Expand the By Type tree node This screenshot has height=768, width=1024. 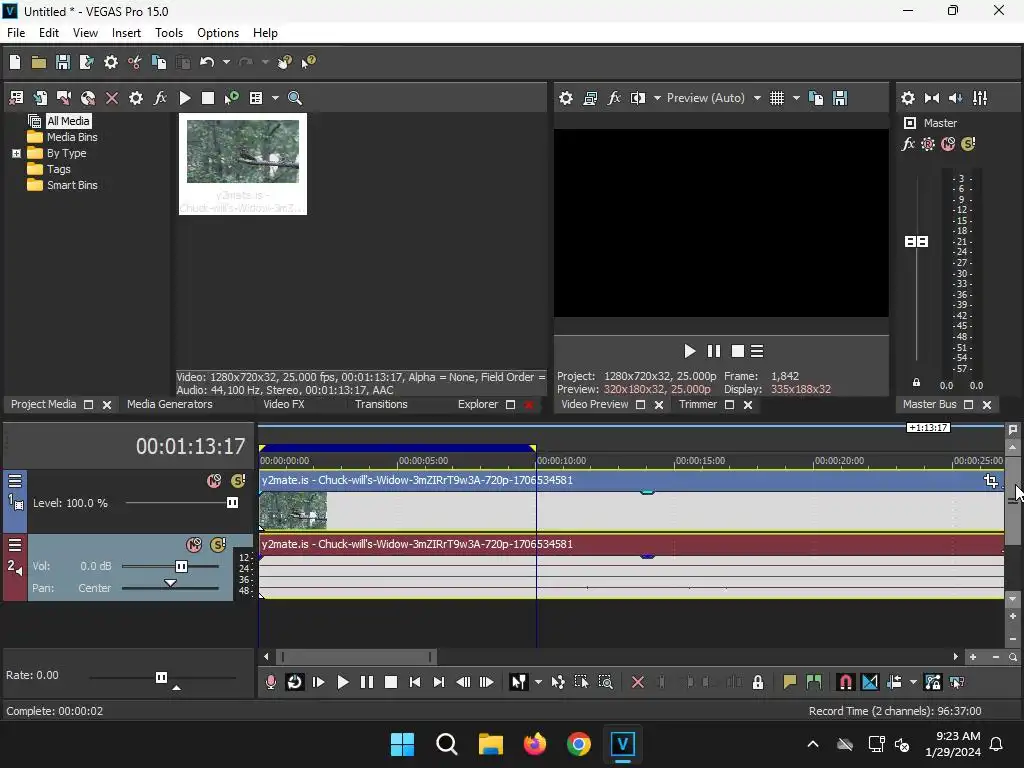pyautogui.click(x=16, y=153)
